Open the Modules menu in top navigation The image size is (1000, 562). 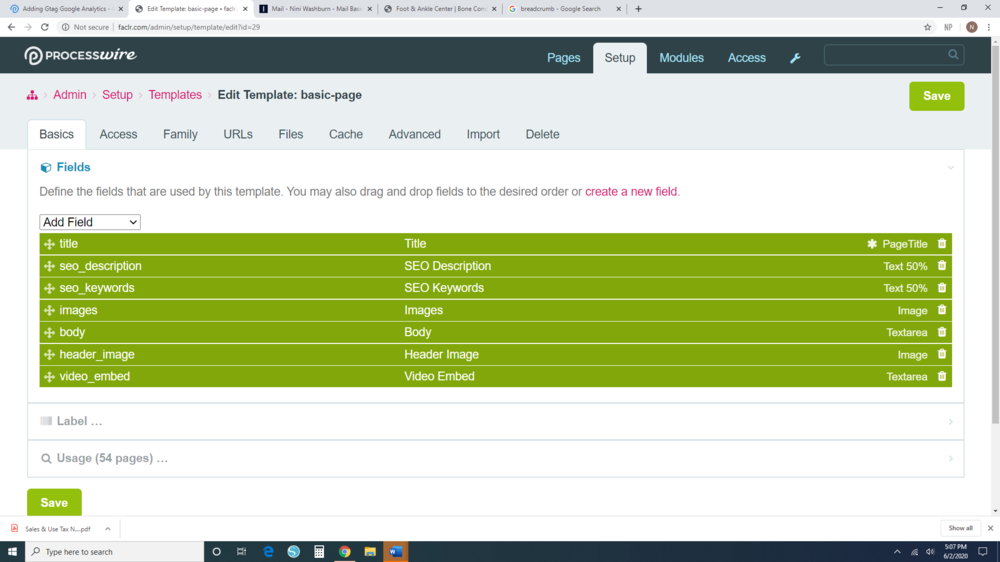coord(681,58)
